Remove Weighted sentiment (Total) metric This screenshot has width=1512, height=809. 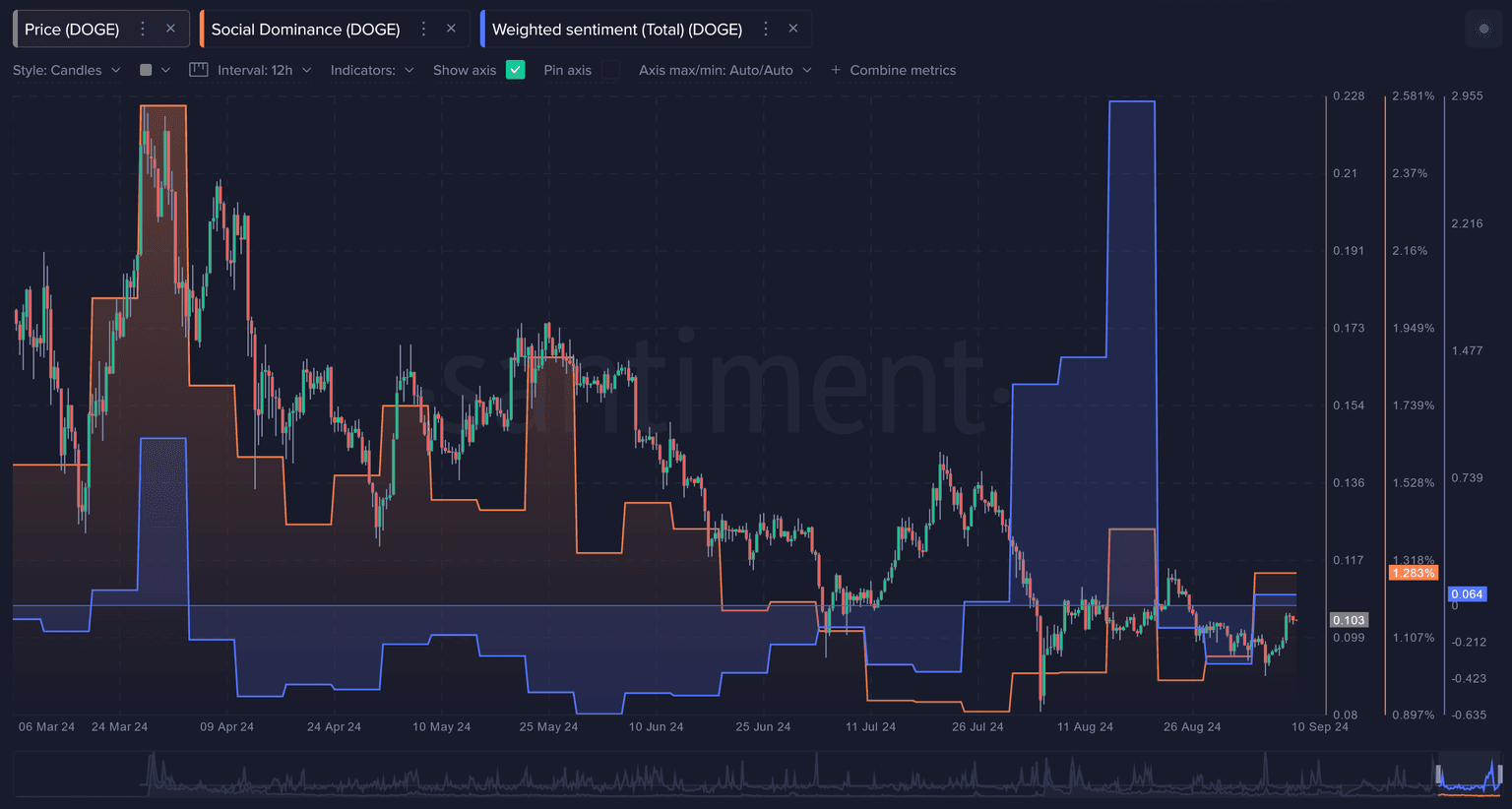point(793,30)
